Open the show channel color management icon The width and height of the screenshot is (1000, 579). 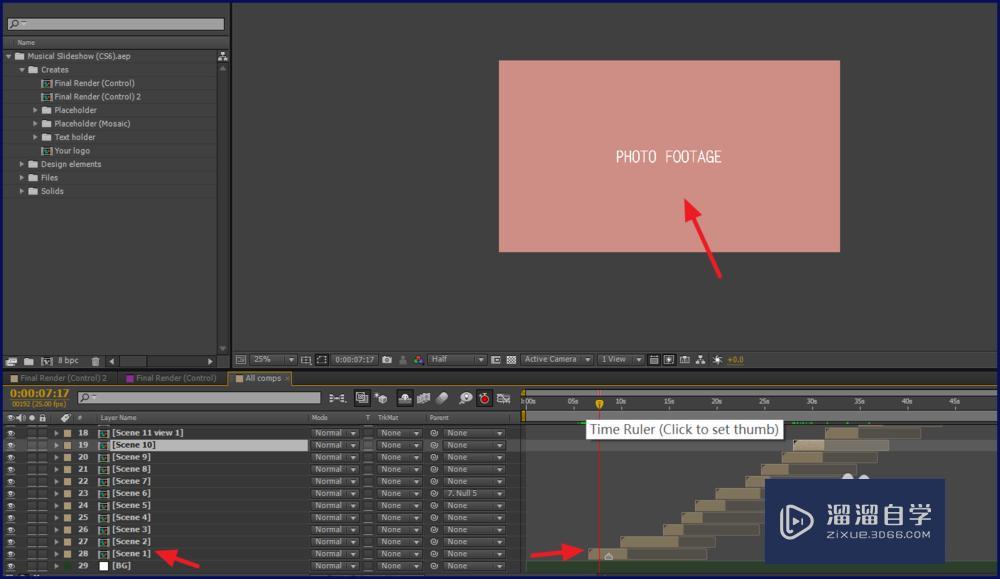point(418,360)
